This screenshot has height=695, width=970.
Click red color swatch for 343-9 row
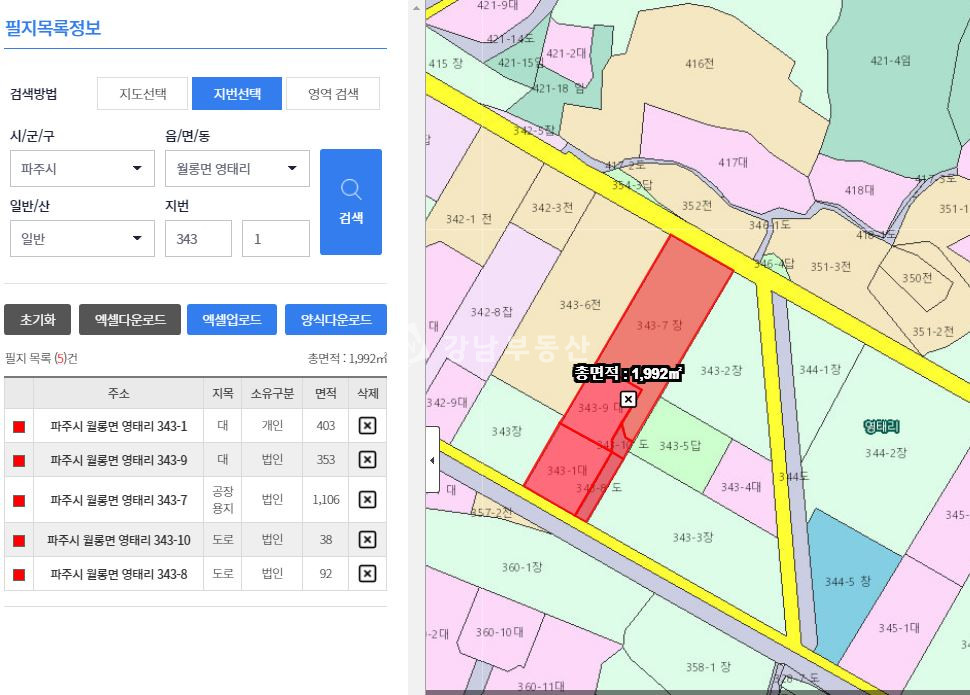pyautogui.click(x=19, y=460)
